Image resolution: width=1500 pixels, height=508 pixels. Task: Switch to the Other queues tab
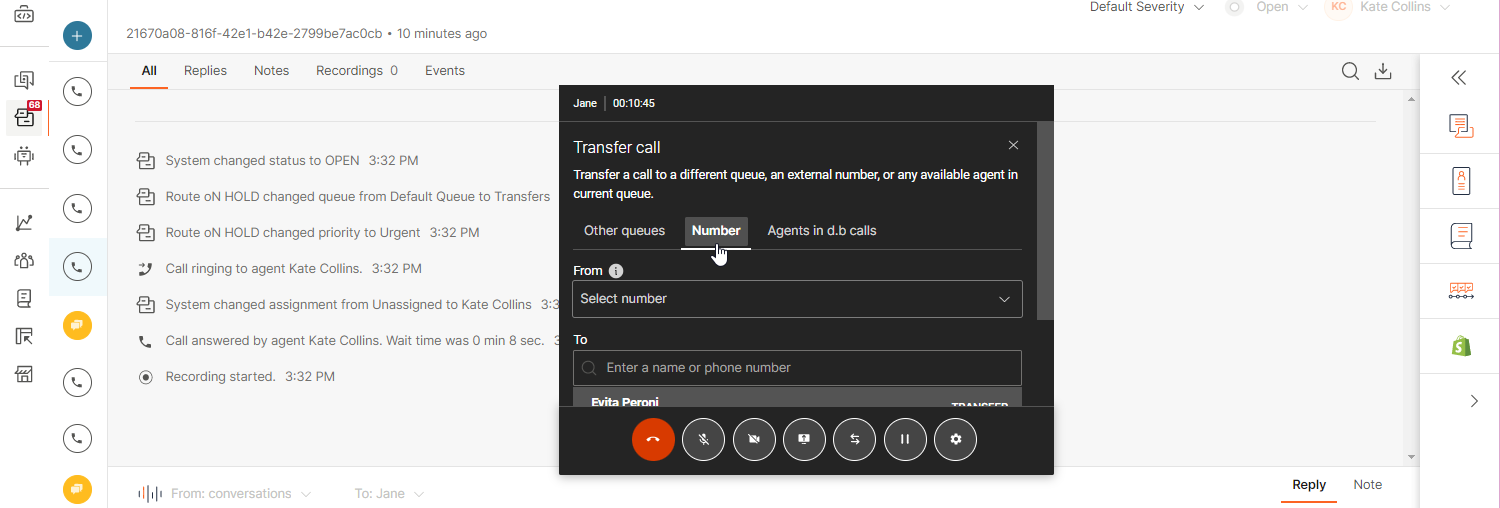(x=624, y=231)
